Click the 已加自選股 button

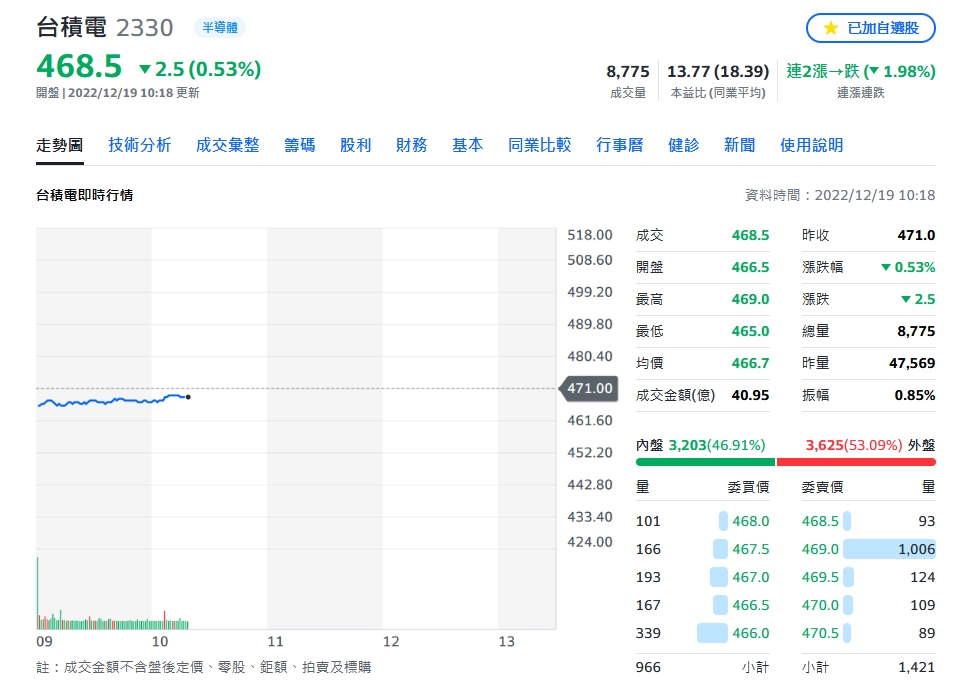point(870,28)
